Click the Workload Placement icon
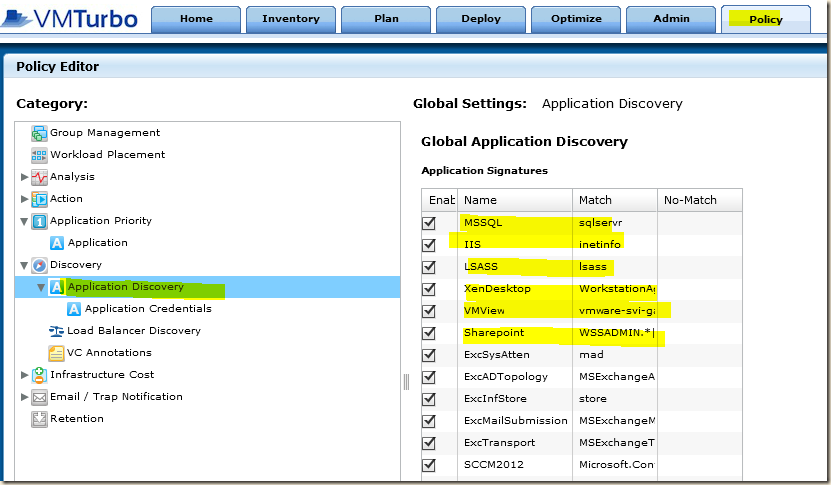This screenshot has height=485, width=831. [39, 155]
